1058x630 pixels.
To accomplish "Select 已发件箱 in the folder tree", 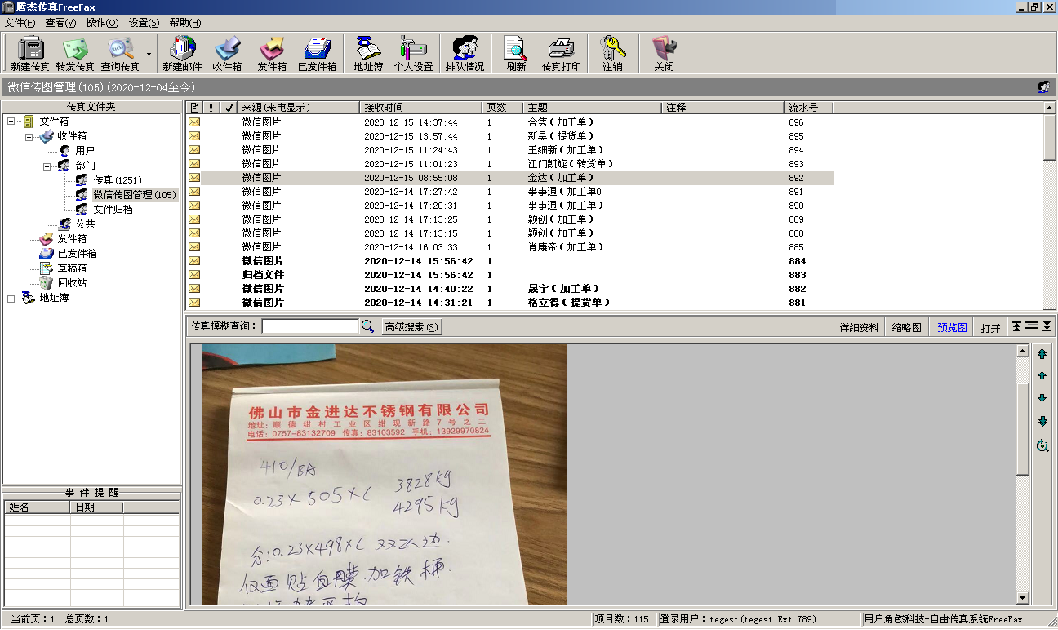I will click(77, 254).
